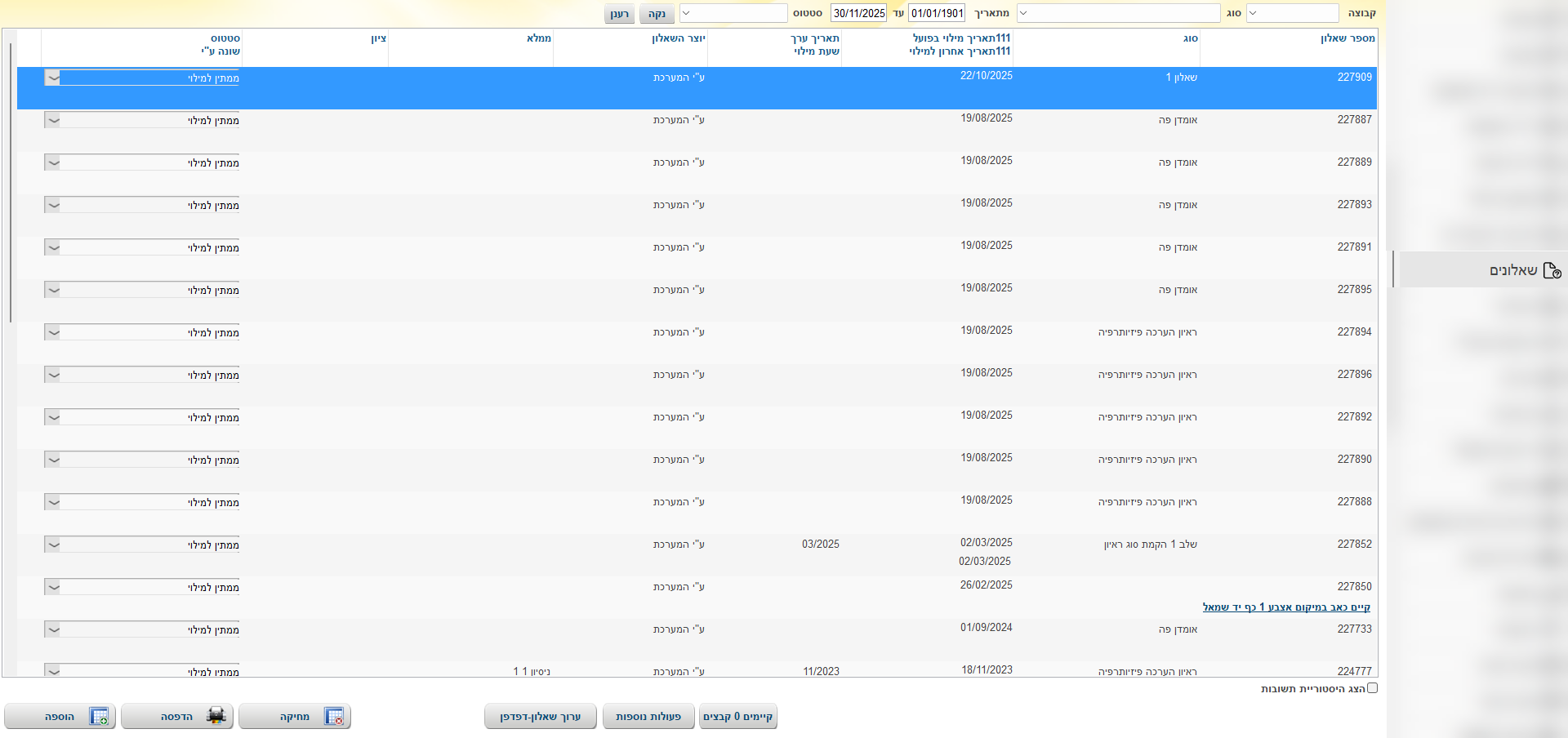Click the start date field showing 01/01/1901

coord(937,13)
